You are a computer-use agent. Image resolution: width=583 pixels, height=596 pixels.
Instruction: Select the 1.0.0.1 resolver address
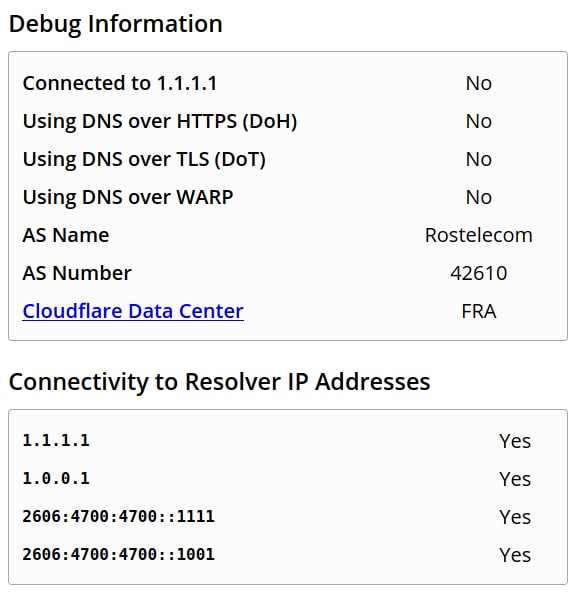56,479
